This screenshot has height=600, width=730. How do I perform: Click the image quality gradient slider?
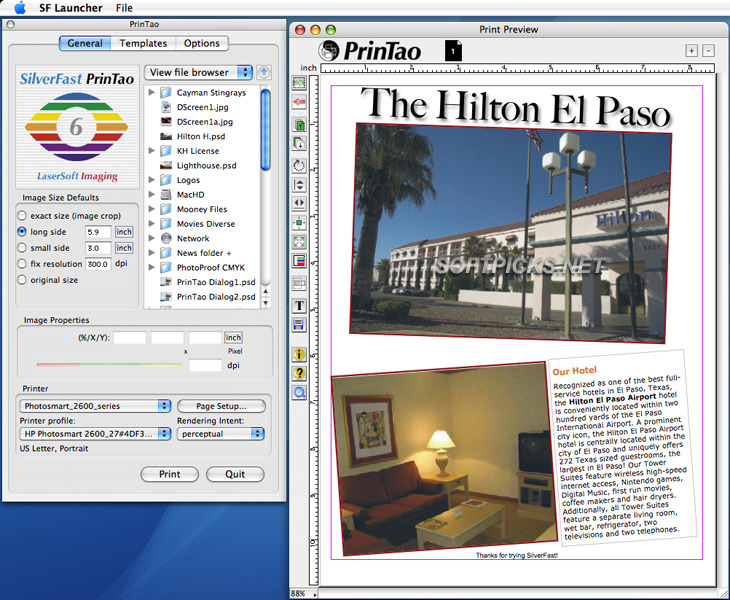click(109, 365)
